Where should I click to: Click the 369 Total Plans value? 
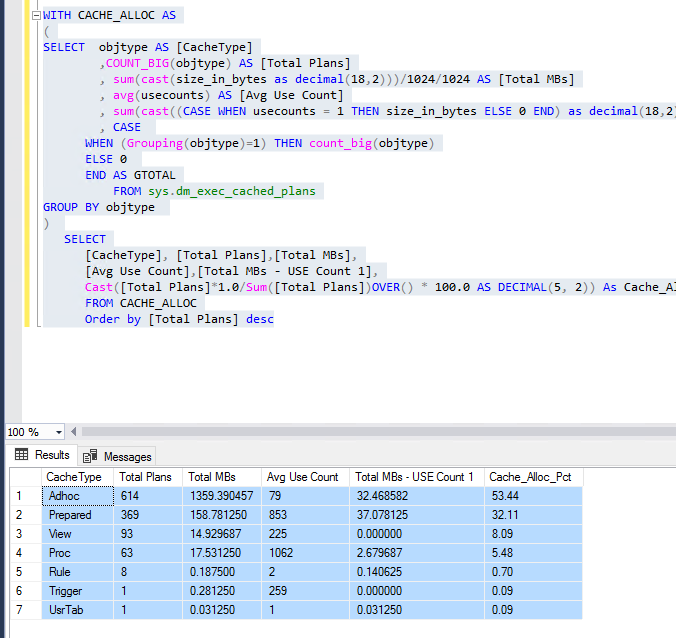pos(148,515)
